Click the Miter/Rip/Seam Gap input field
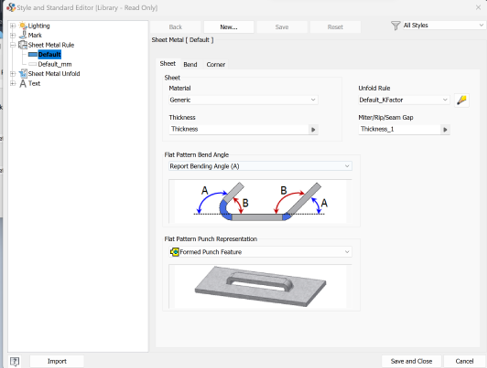Image resolution: width=487 pixels, height=368 pixels. [x=399, y=129]
